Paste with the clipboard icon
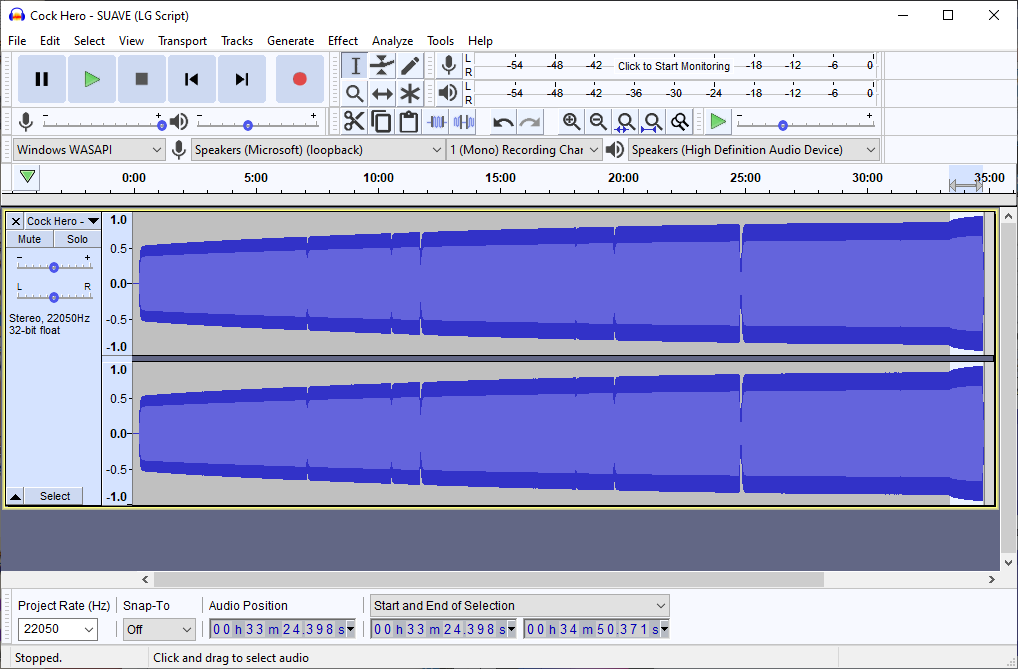The height and width of the screenshot is (669, 1018). (x=408, y=121)
